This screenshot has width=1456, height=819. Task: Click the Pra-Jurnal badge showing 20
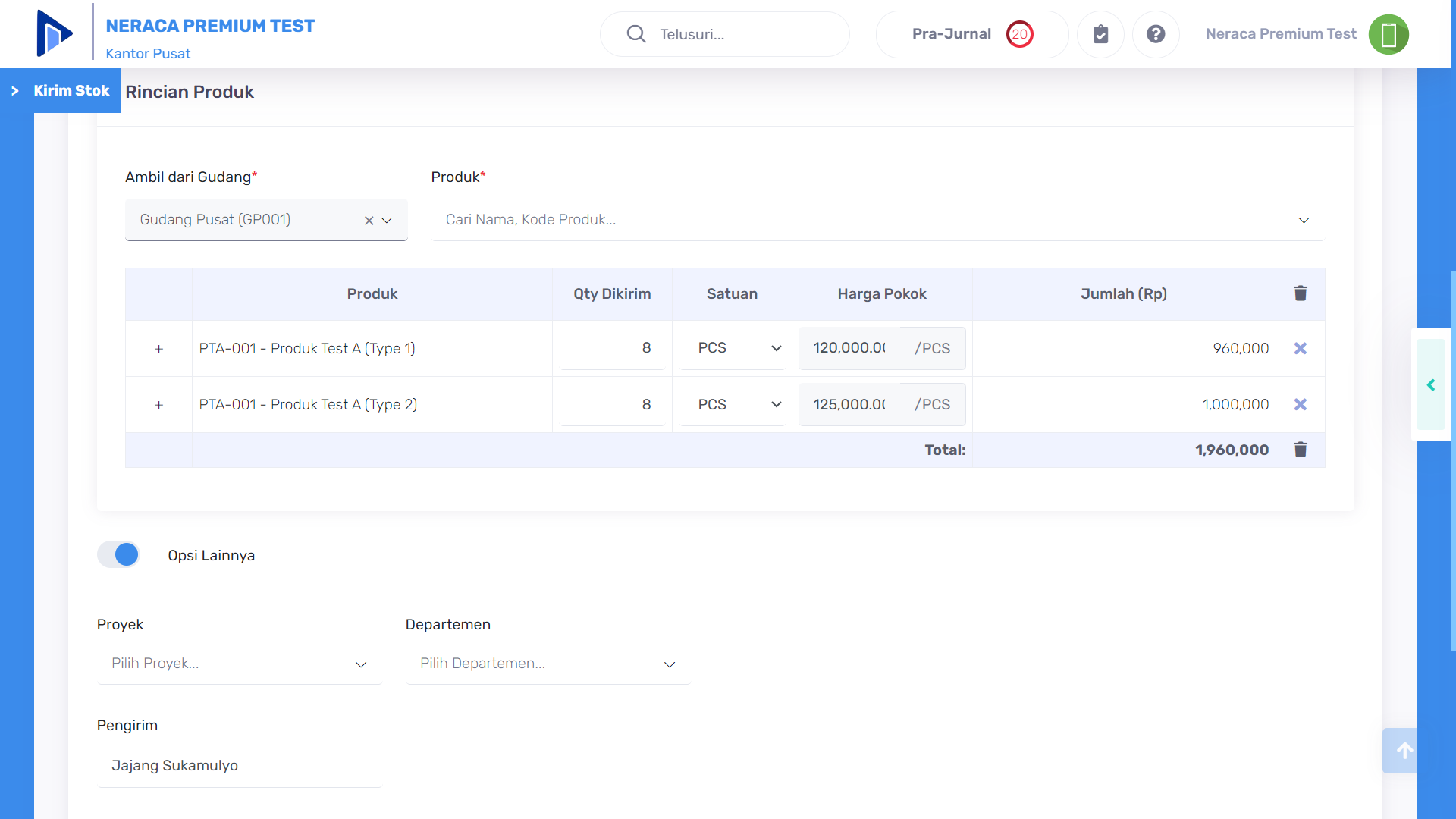pyautogui.click(x=1020, y=34)
